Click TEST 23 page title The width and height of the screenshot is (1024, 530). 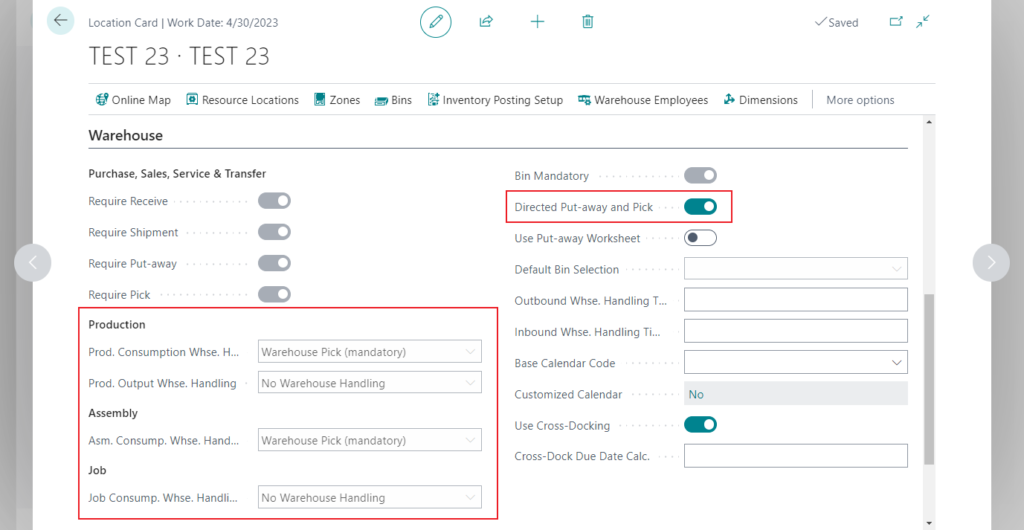point(179,56)
